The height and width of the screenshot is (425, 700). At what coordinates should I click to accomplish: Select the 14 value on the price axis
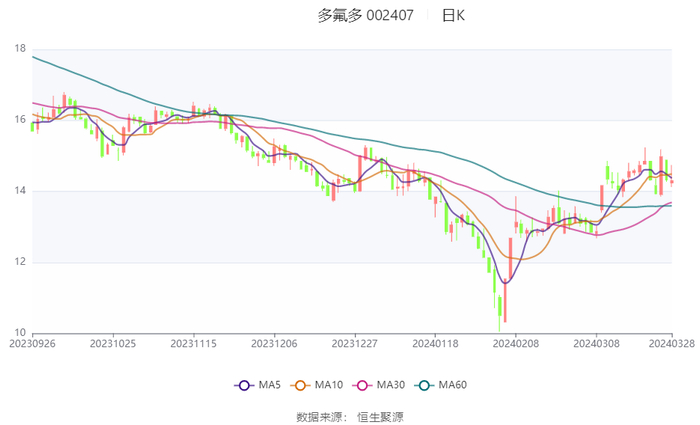coord(19,191)
